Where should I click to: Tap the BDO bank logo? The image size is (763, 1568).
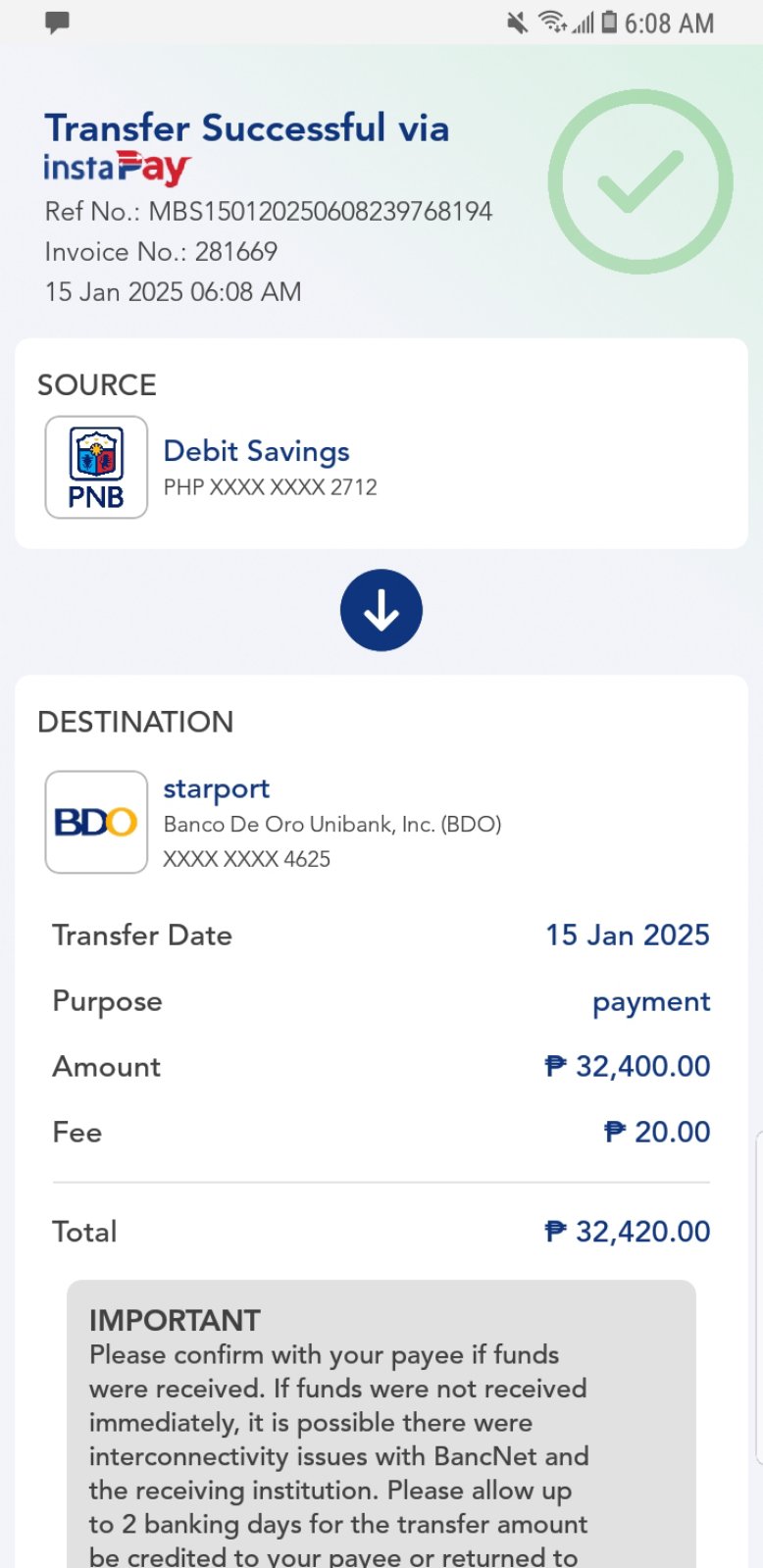tap(96, 822)
